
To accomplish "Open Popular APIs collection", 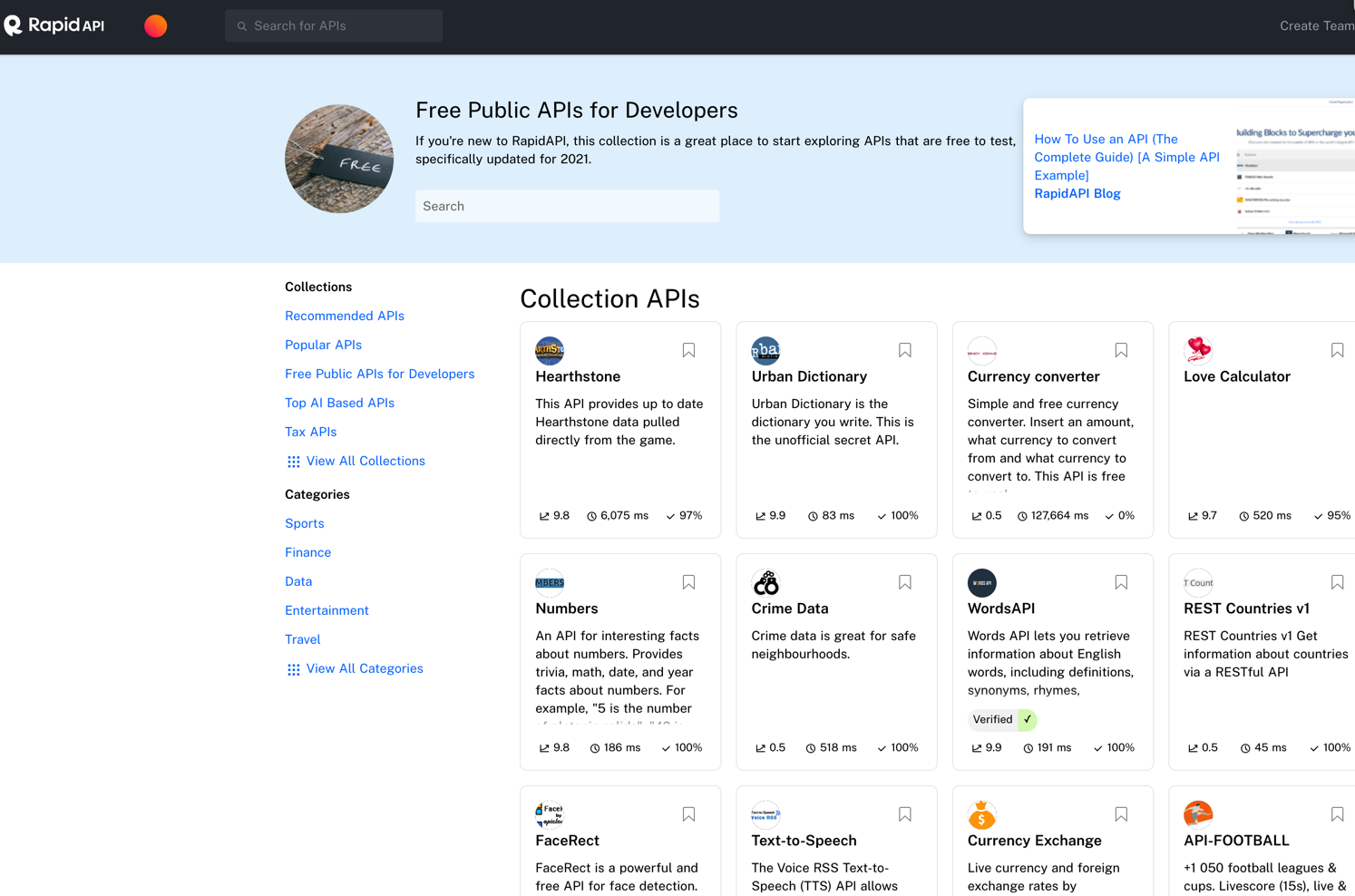I will click(x=323, y=345).
